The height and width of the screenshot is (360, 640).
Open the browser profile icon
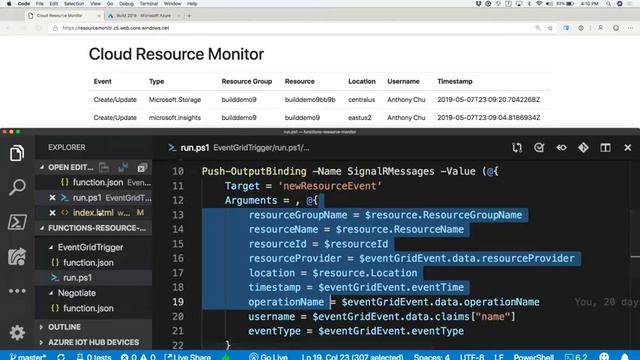coord(600,28)
